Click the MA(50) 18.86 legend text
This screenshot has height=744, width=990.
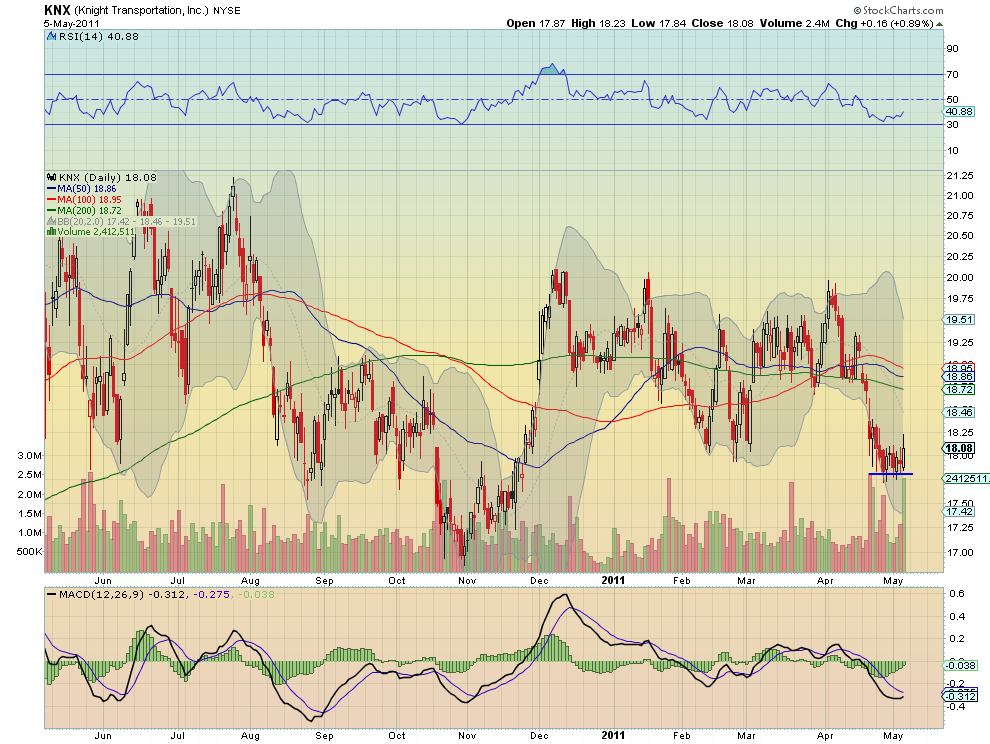(86, 189)
